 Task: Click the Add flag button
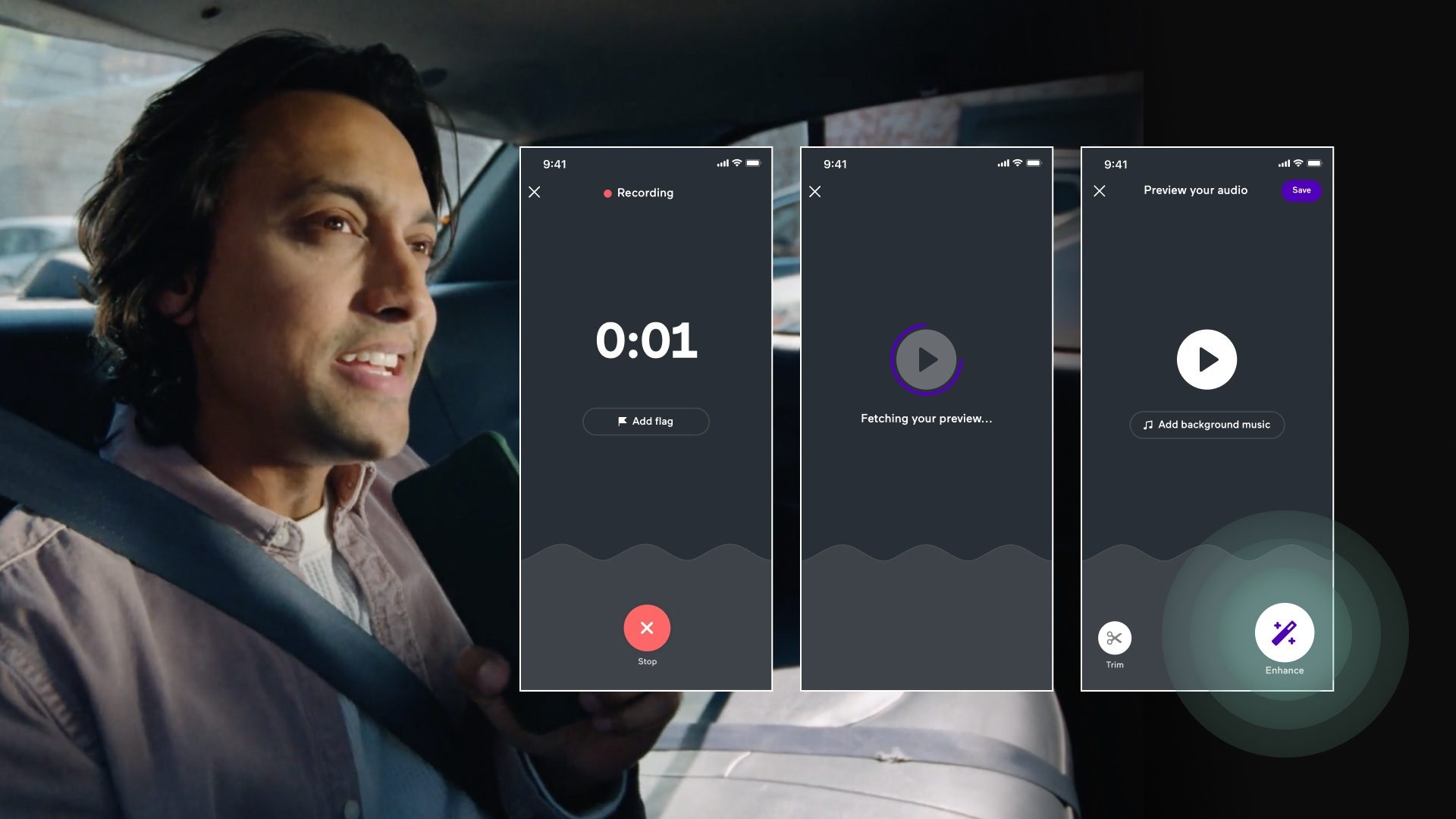[x=646, y=421]
